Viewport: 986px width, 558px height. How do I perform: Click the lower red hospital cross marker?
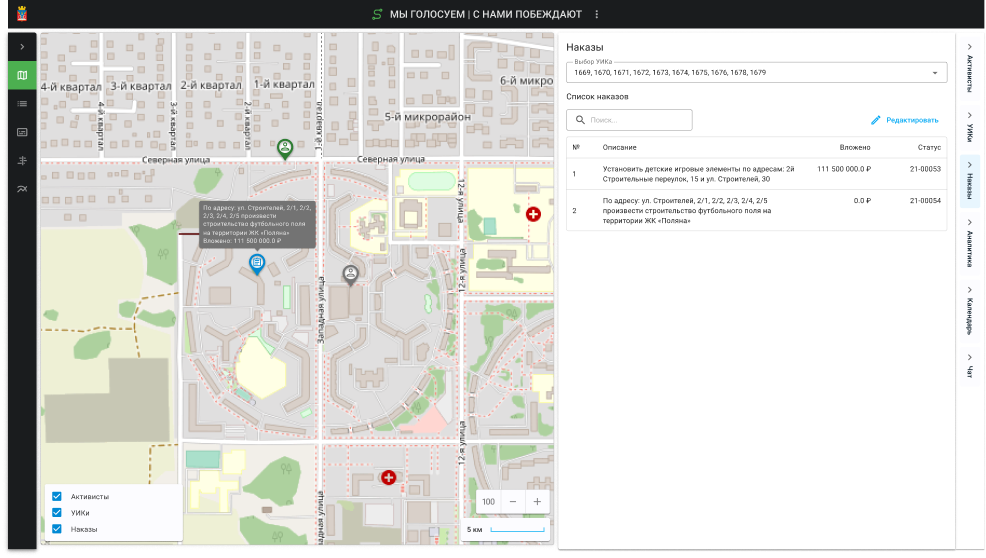point(389,477)
